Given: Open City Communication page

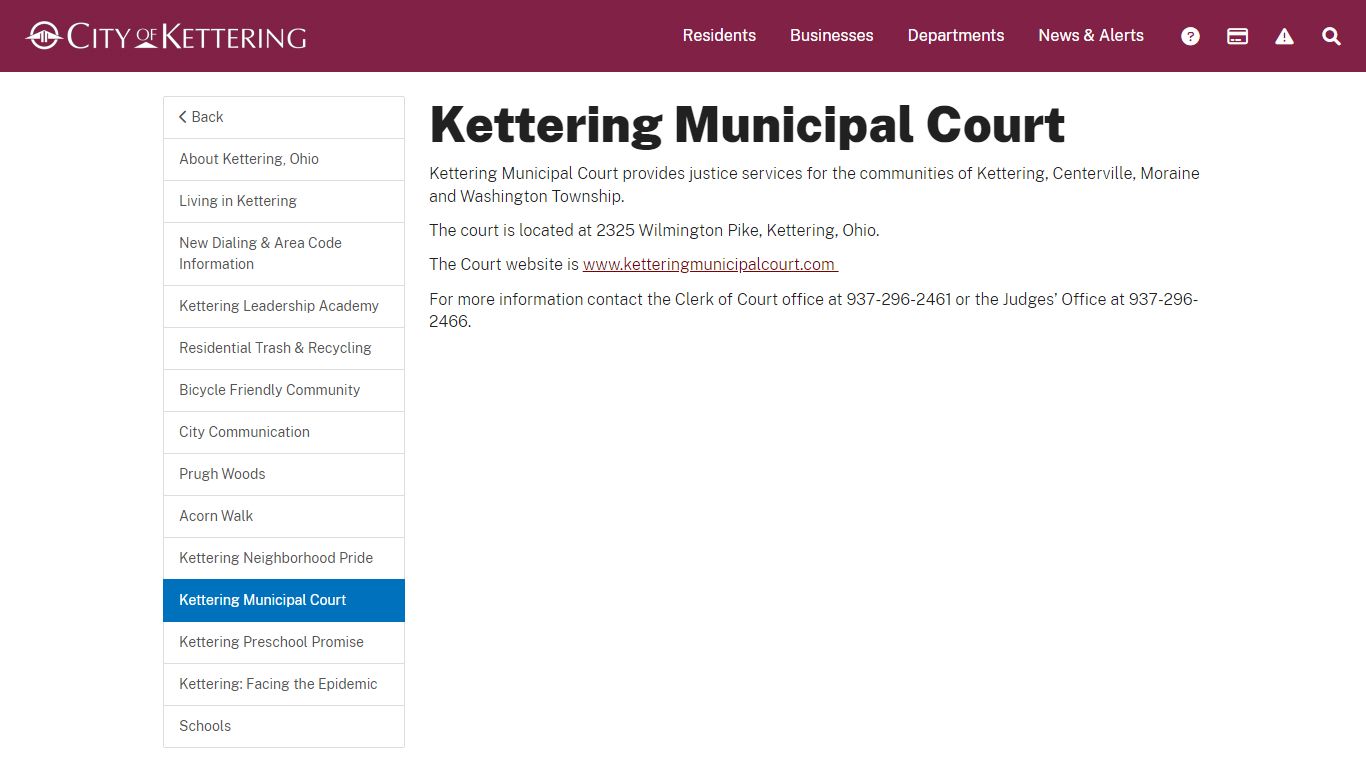Looking at the screenshot, I should pyautogui.click(x=284, y=432).
